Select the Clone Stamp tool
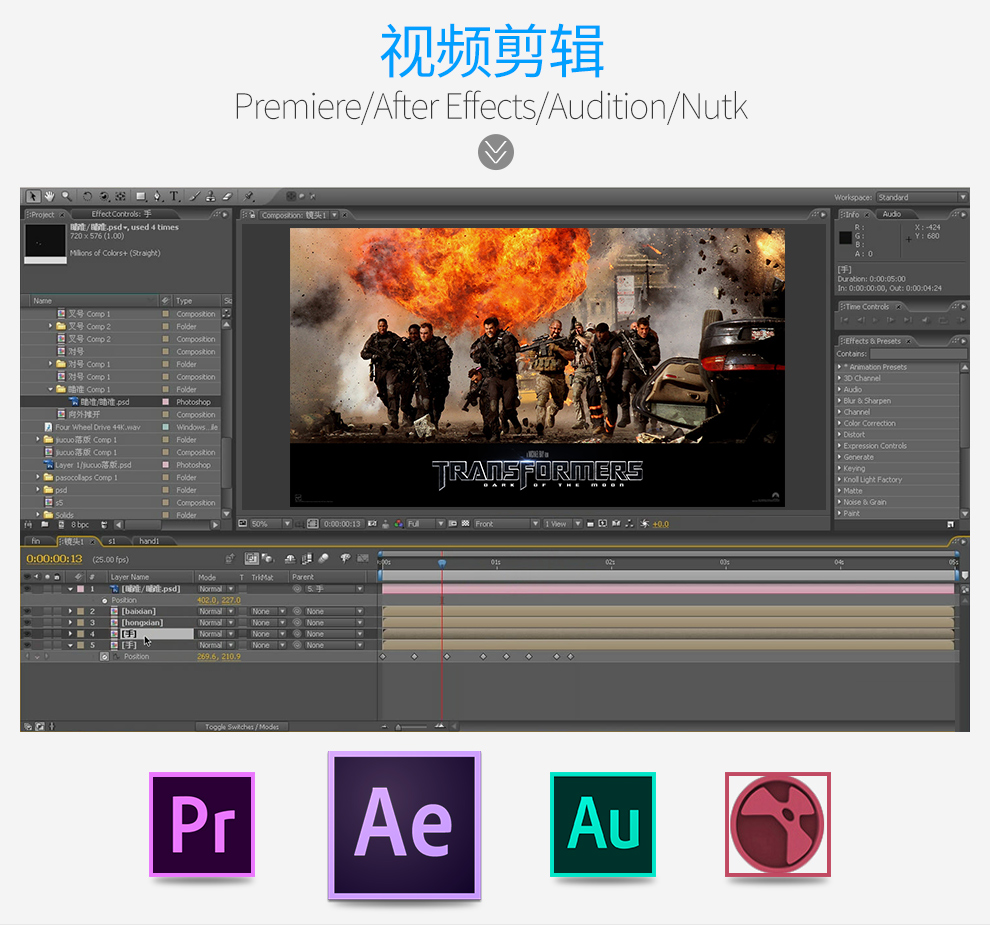Viewport: 990px width, 925px height. 211,196
